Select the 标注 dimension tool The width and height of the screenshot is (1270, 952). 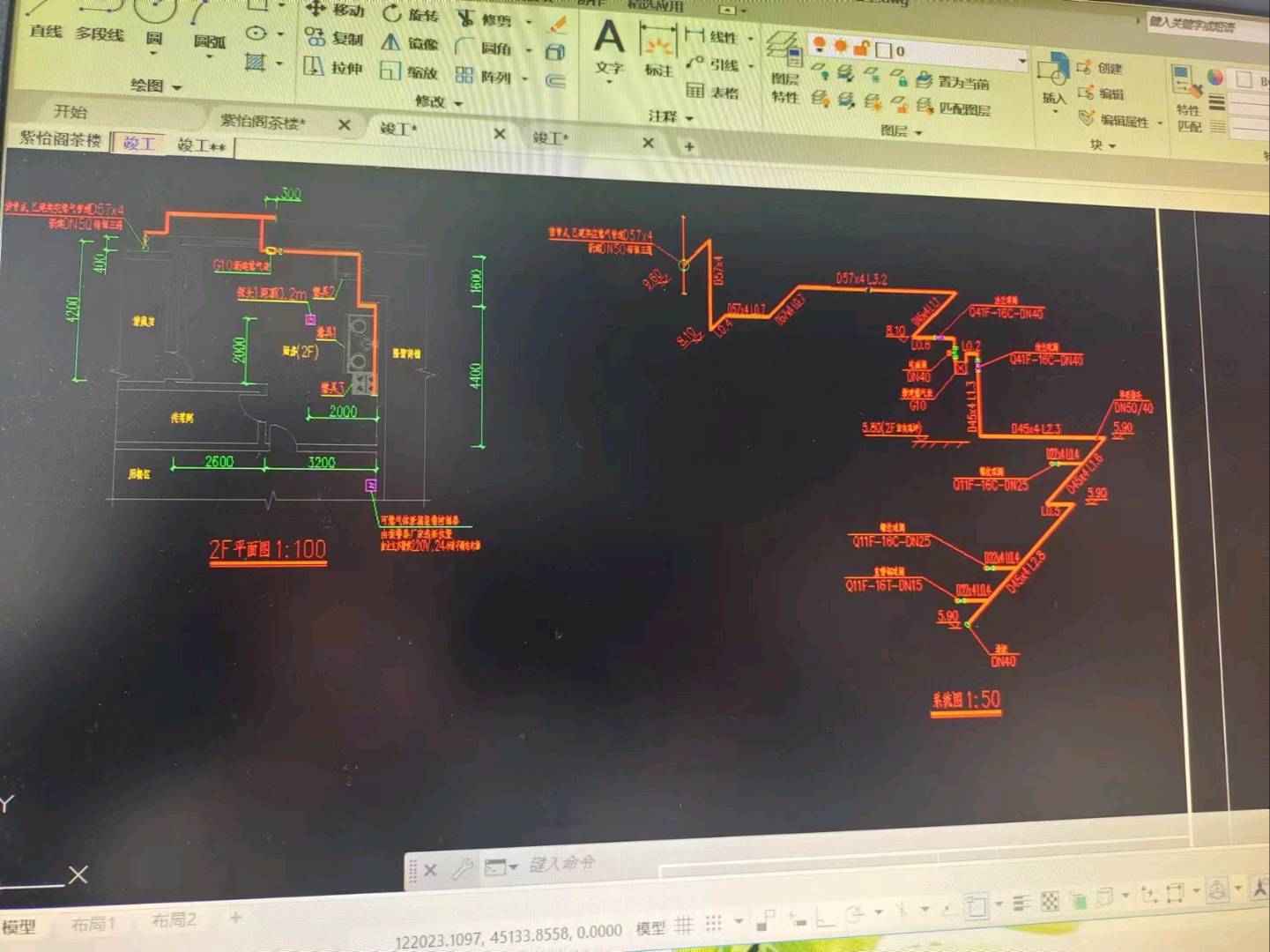point(657,50)
